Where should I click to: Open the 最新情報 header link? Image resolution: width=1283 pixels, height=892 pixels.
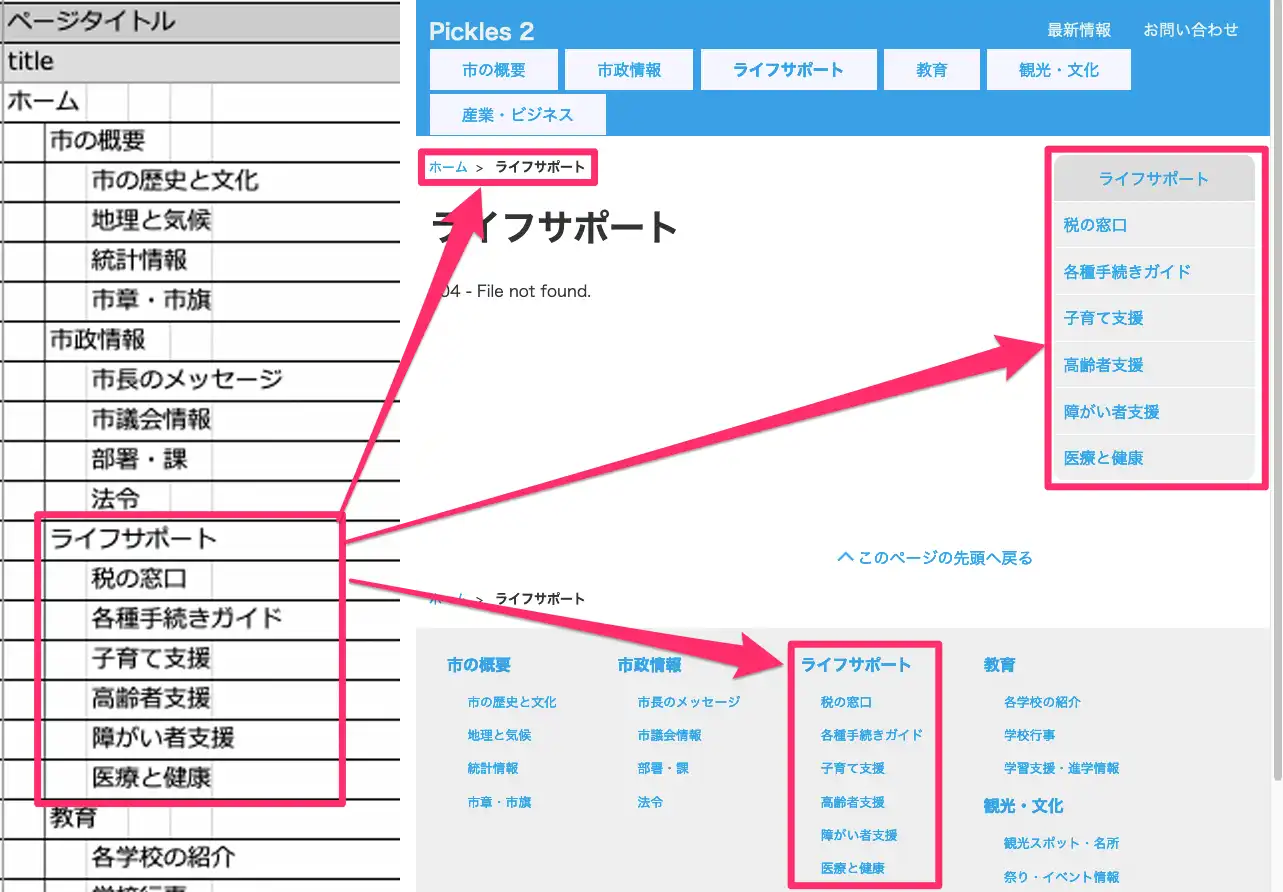[x=1078, y=30]
